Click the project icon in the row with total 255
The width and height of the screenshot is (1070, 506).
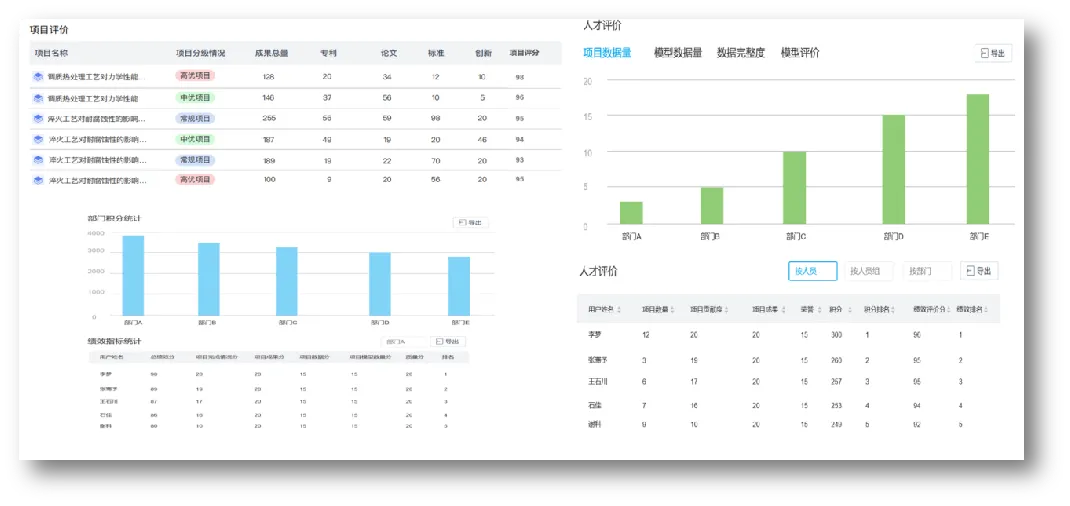[x=38, y=119]
